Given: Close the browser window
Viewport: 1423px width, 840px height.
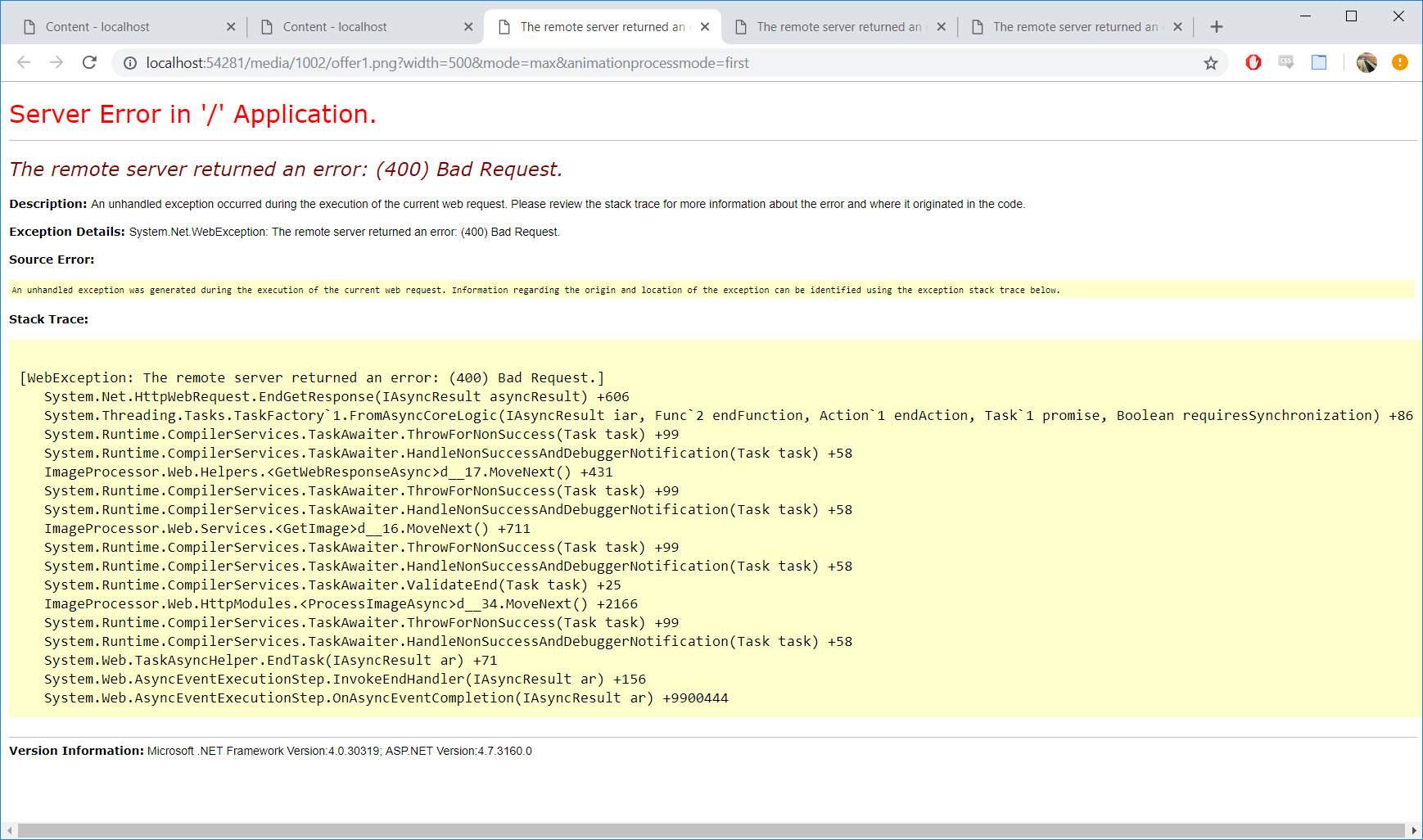Looking at the screenshot, I should pyautogui.click(x=1398, y=16).
